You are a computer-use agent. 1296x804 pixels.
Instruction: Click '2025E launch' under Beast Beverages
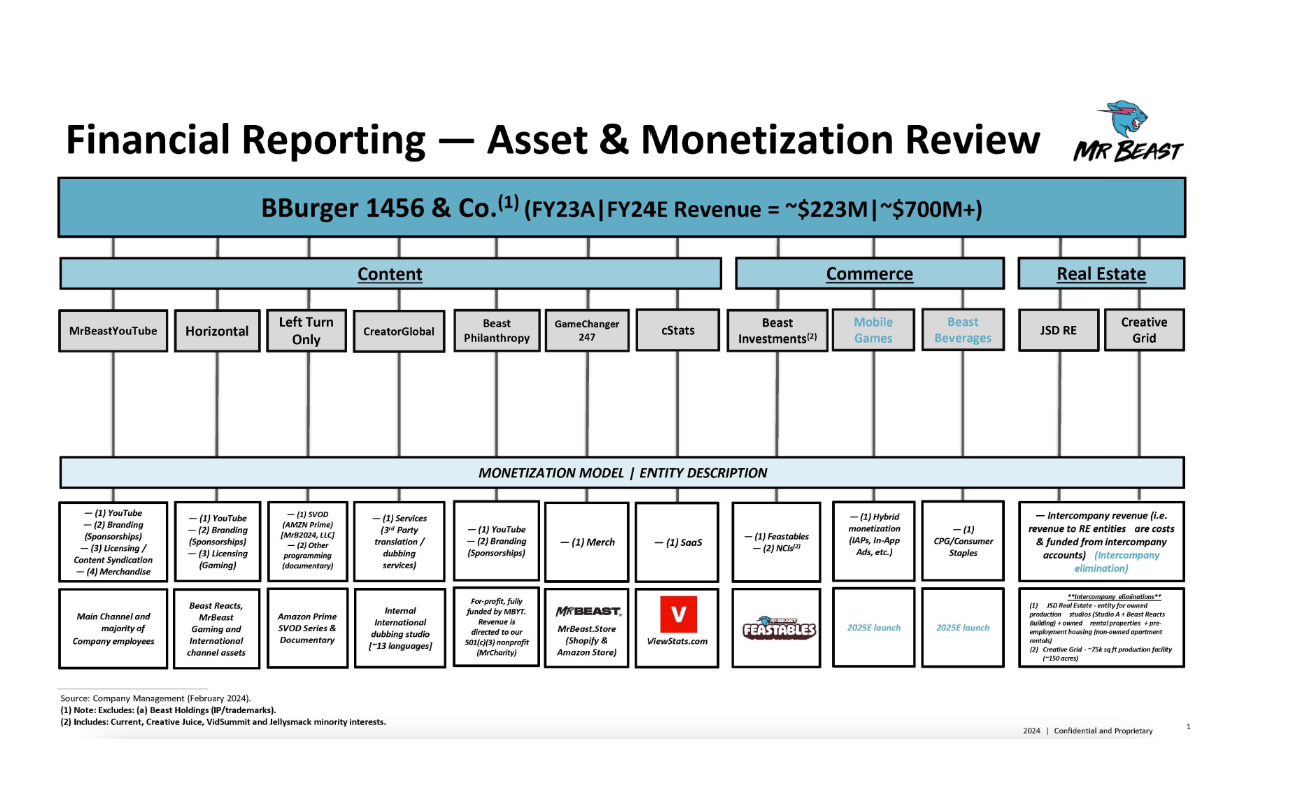tap(963, 628)
